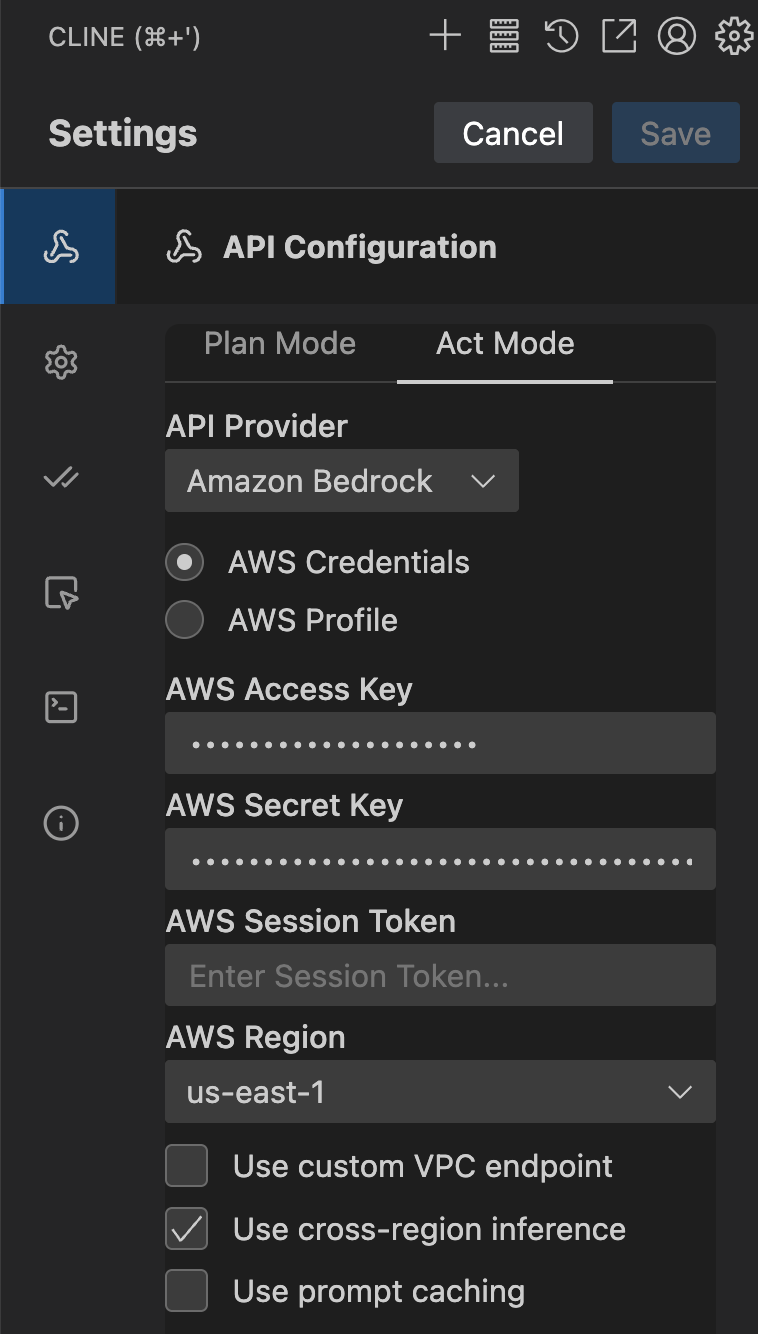Viewport: 758px width, 1334px height.
Task: Disable Use cross-region inference checkbox
Action: click(x=187, y=1229)
